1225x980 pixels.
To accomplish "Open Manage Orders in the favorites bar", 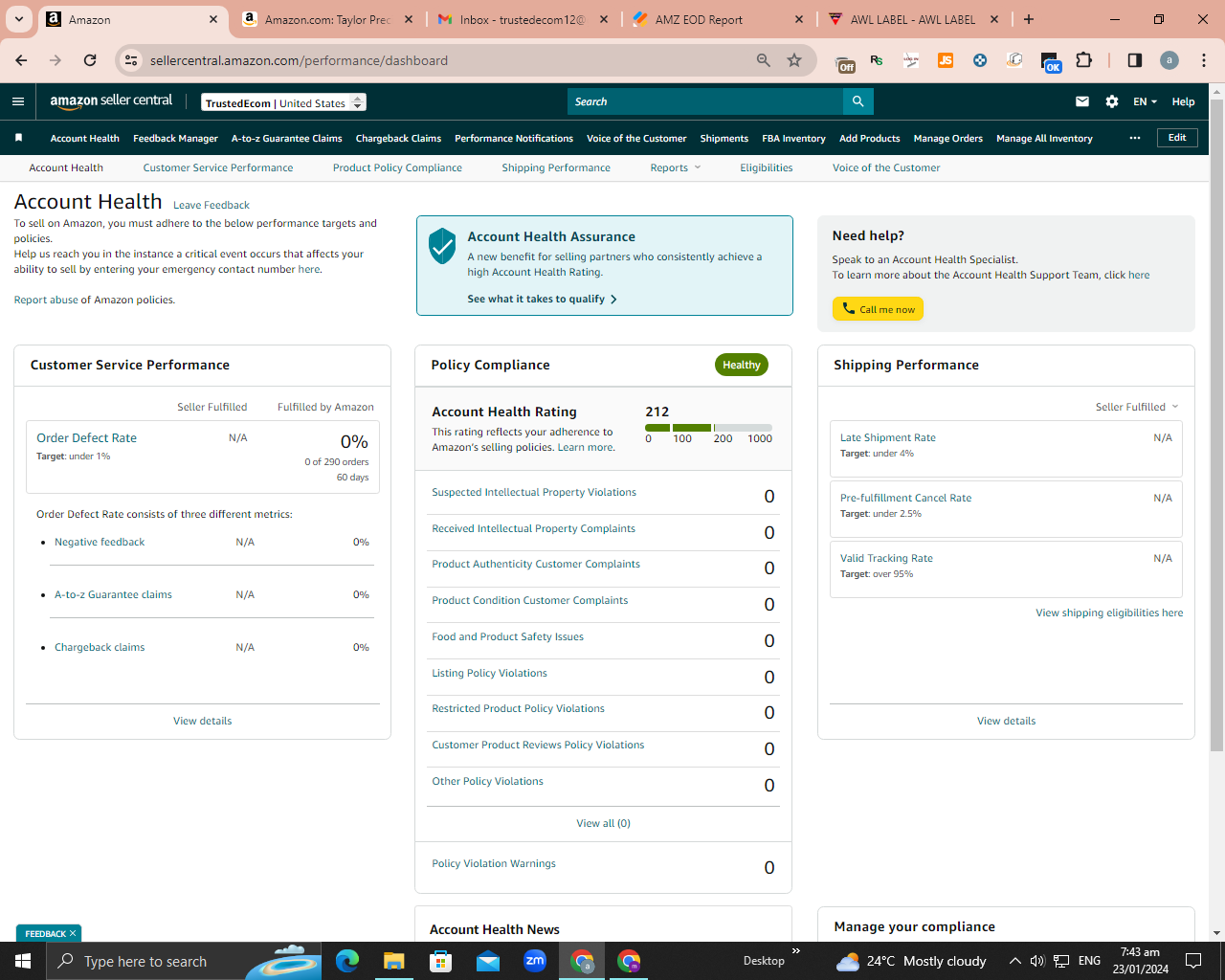I will click(x=947, y=138).
